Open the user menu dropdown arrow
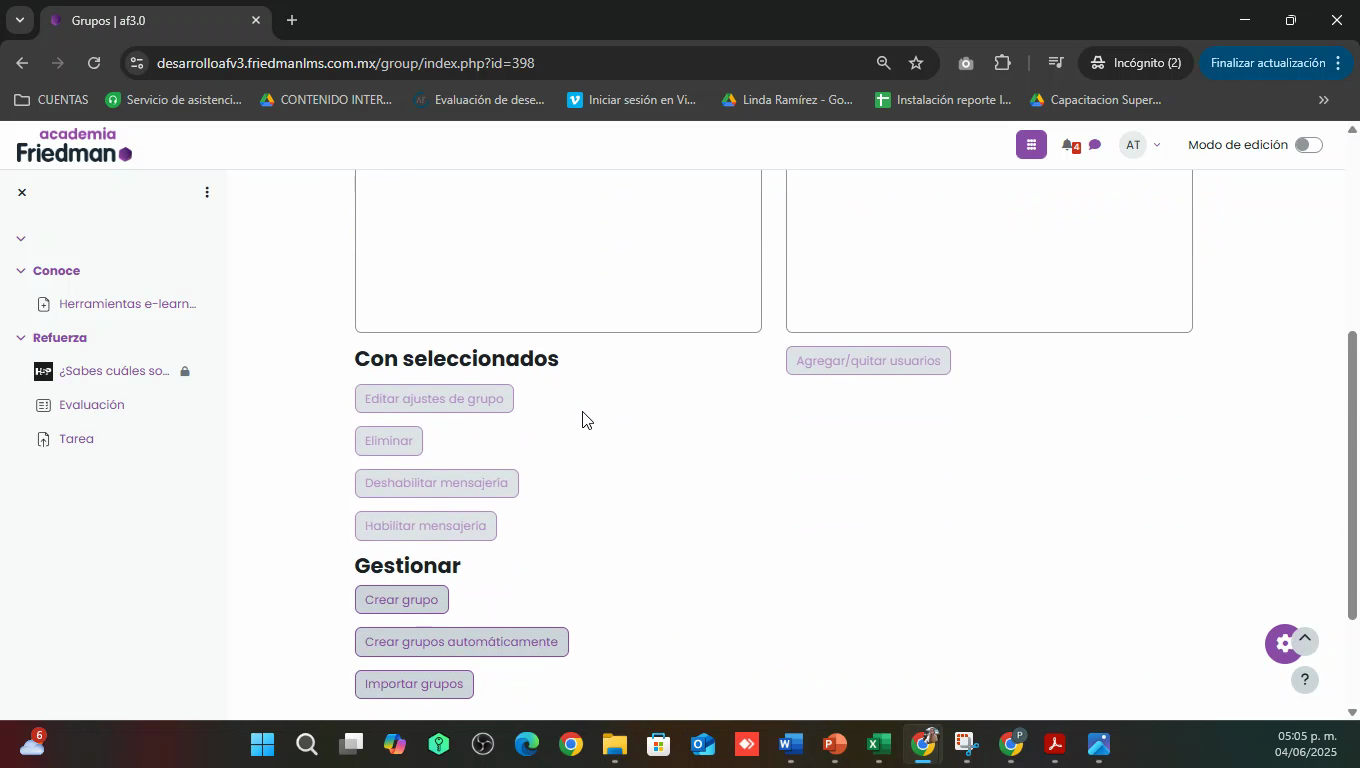 click(x=1157, y=146)
